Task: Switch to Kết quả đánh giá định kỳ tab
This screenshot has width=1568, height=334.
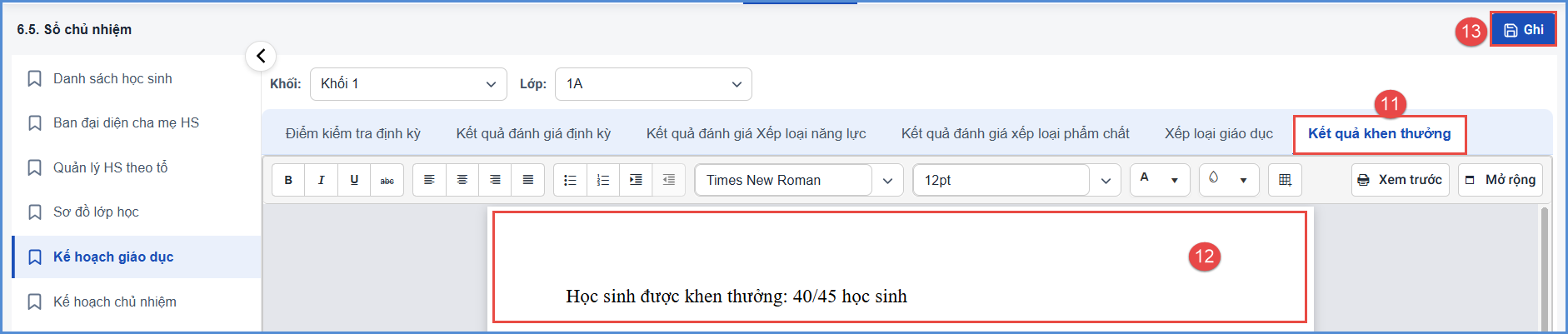Action: coord(533,133)
